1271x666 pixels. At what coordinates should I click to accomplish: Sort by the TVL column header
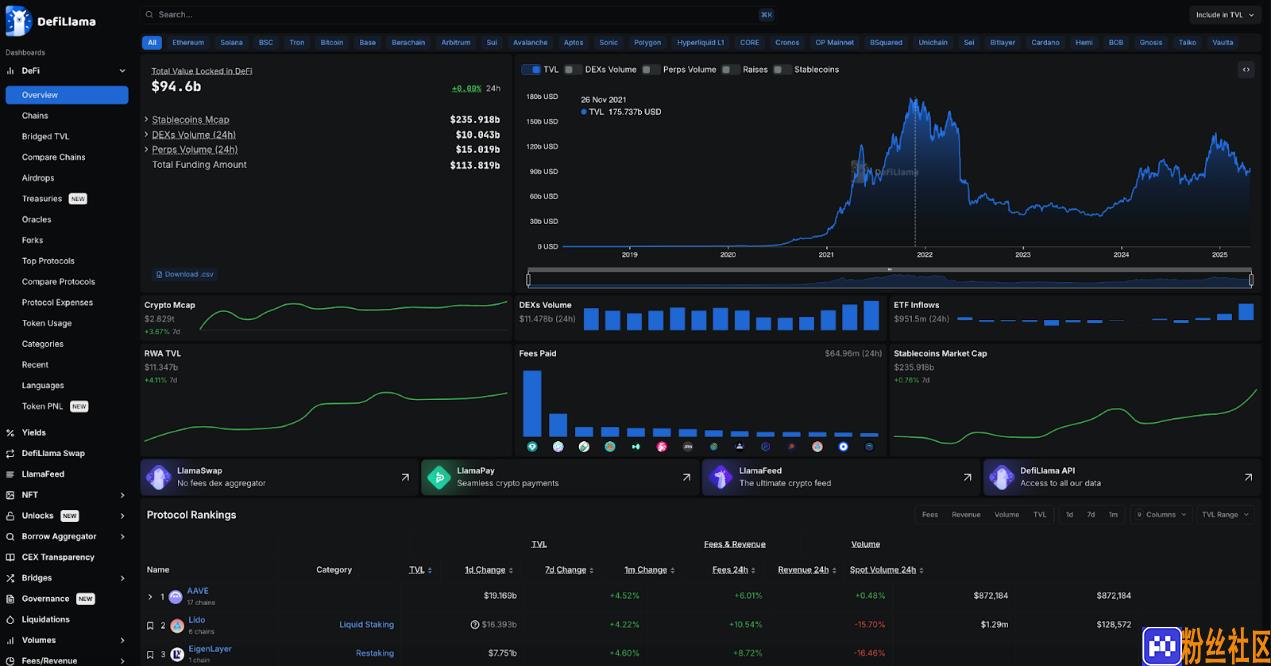[420, 570]
